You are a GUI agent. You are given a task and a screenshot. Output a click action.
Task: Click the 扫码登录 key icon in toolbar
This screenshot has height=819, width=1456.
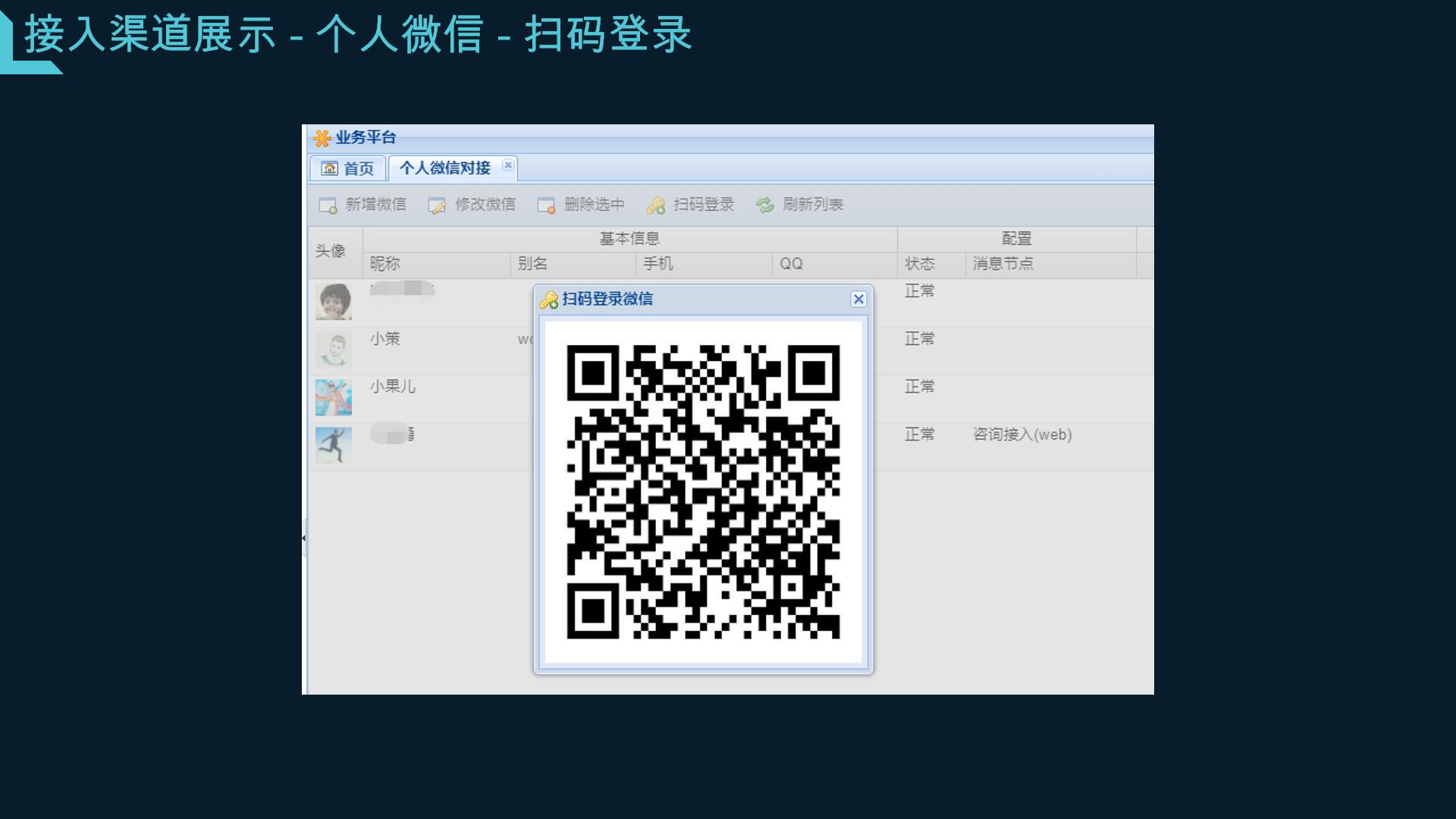coord(656,206)
